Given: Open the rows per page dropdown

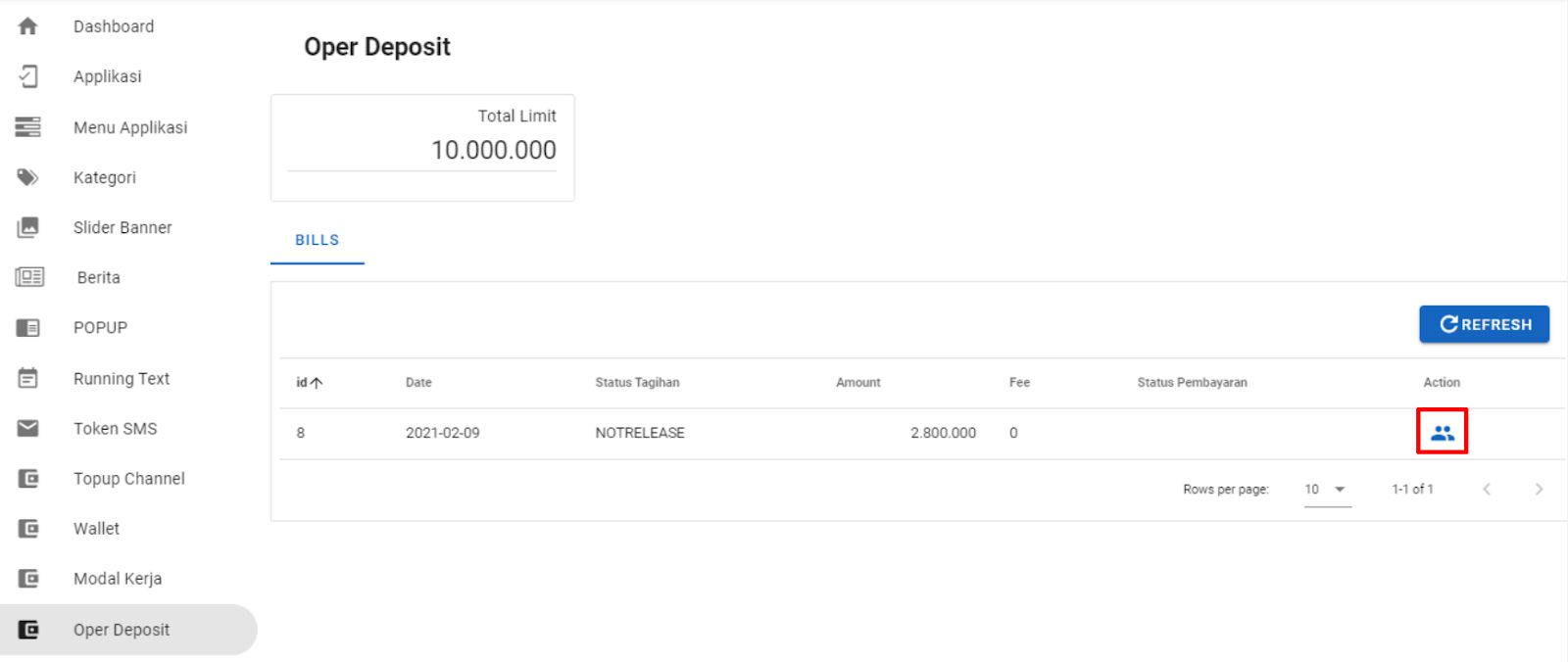Looking at the screenshot, I should click(x=1327, y=490).
